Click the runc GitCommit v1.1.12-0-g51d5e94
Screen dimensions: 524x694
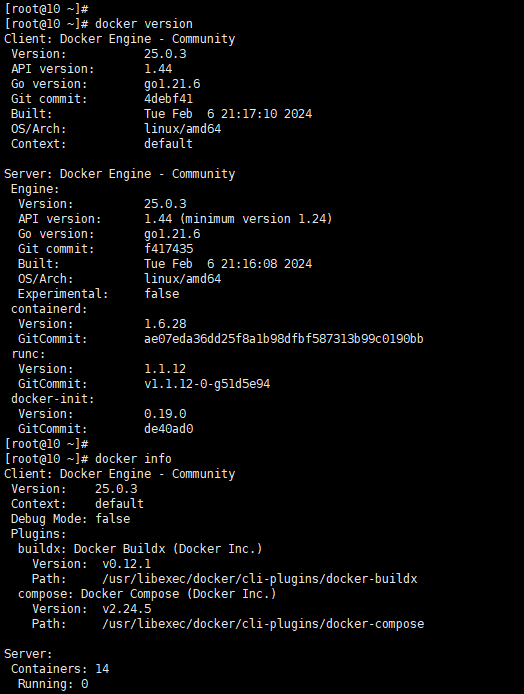click(207, 384)
